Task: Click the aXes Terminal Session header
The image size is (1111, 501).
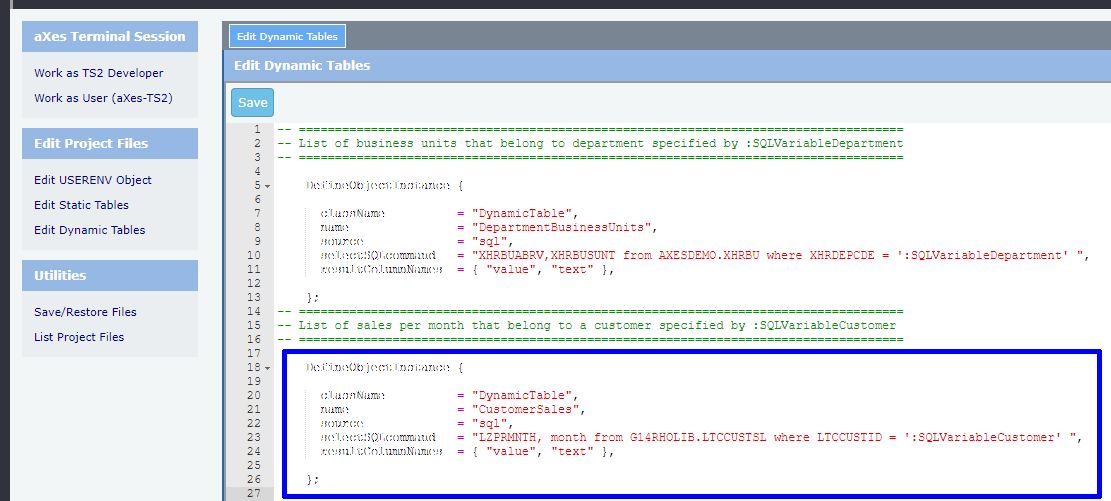Action: pos(110,37)
